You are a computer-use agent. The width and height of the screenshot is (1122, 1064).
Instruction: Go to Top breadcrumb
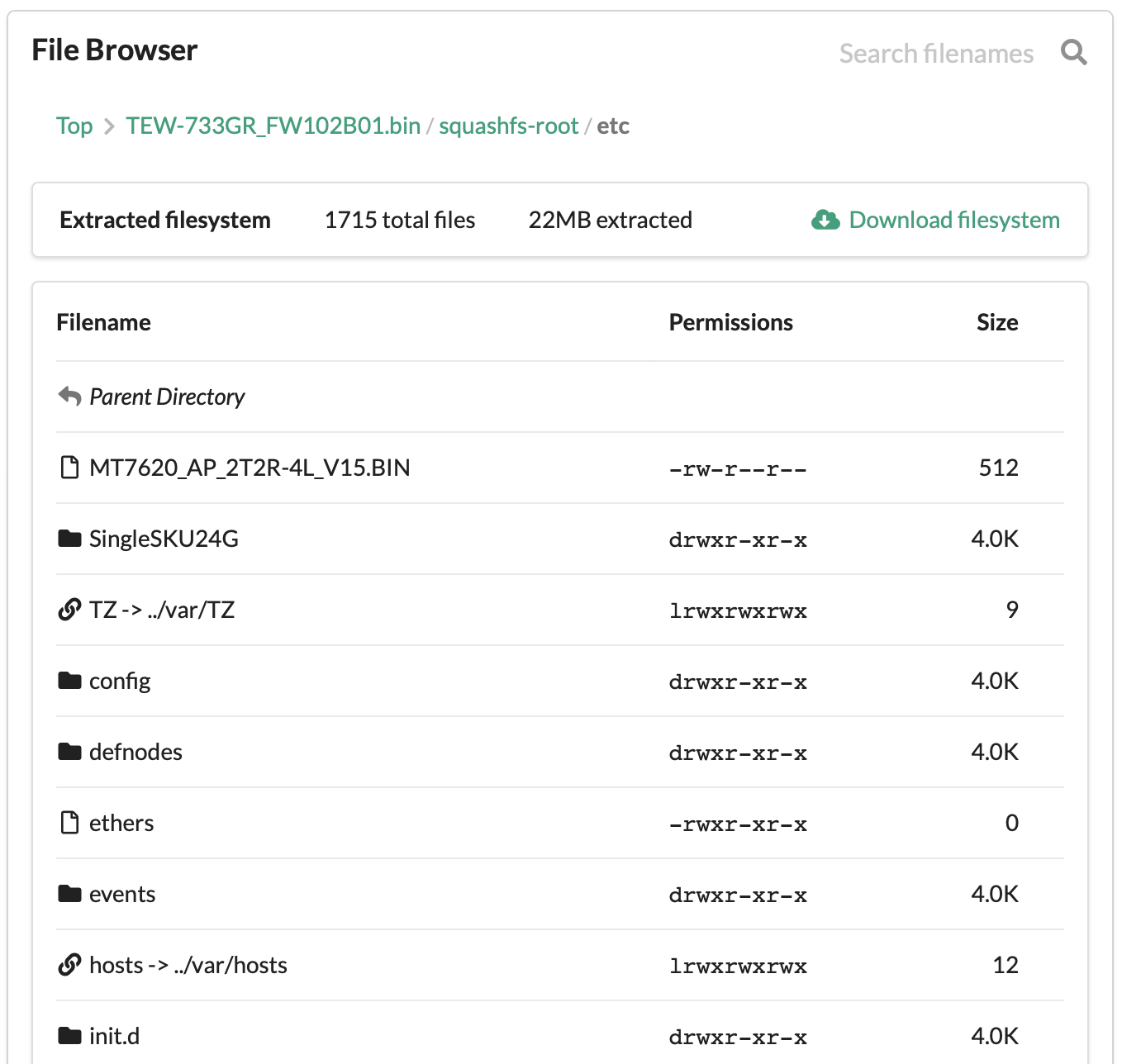(74, 126)
